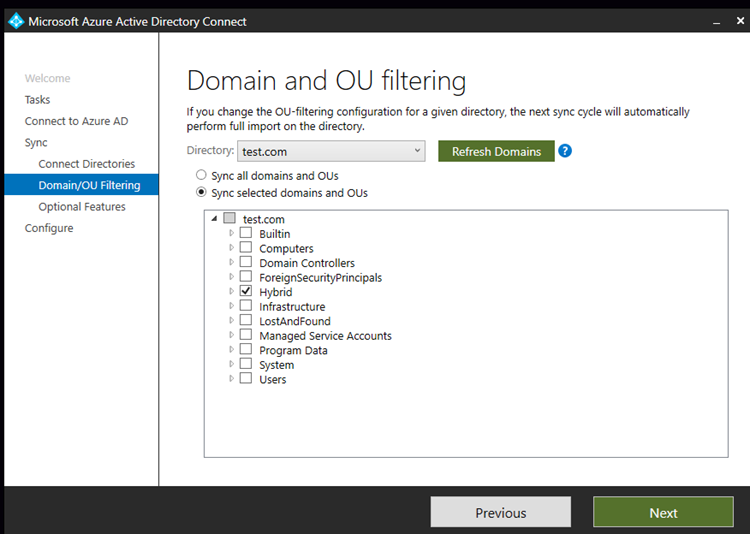The width and height of the screenshot is (750, 534).
Task: Expand the Managed Service Accounts arrow
Action: 232,335
